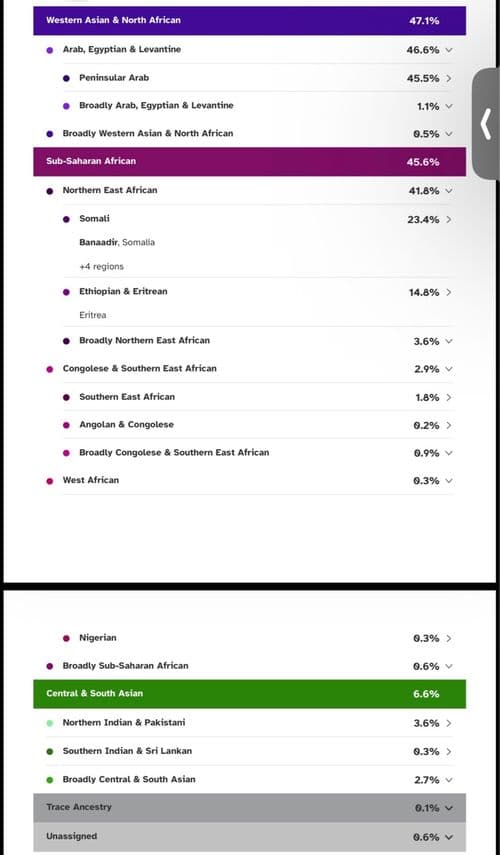Select Sub-Saharan African header bar
Viewport: 500px width, 855px height.
click(250, 161)
